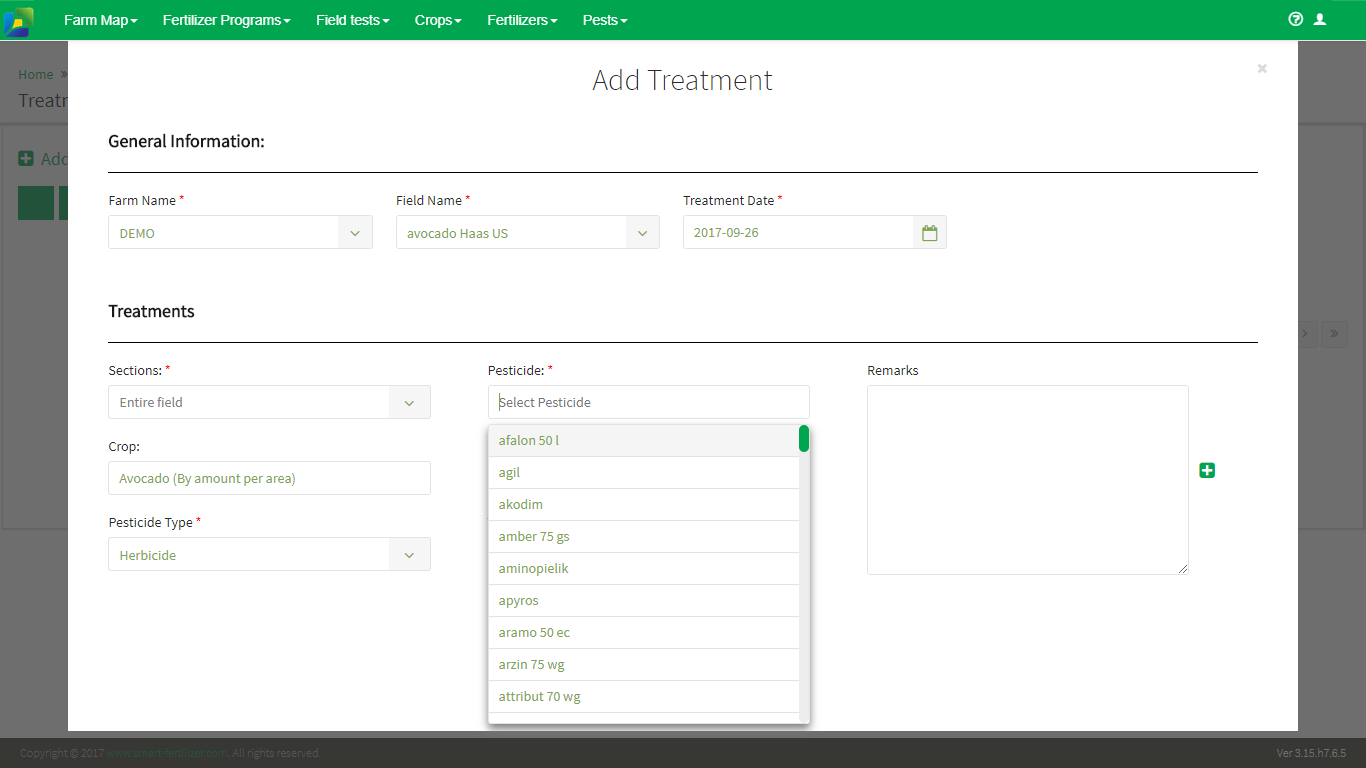Focus the Select Pesticide search field
The height and width of the screenshot is (768, 1366).
coord(649,402)
